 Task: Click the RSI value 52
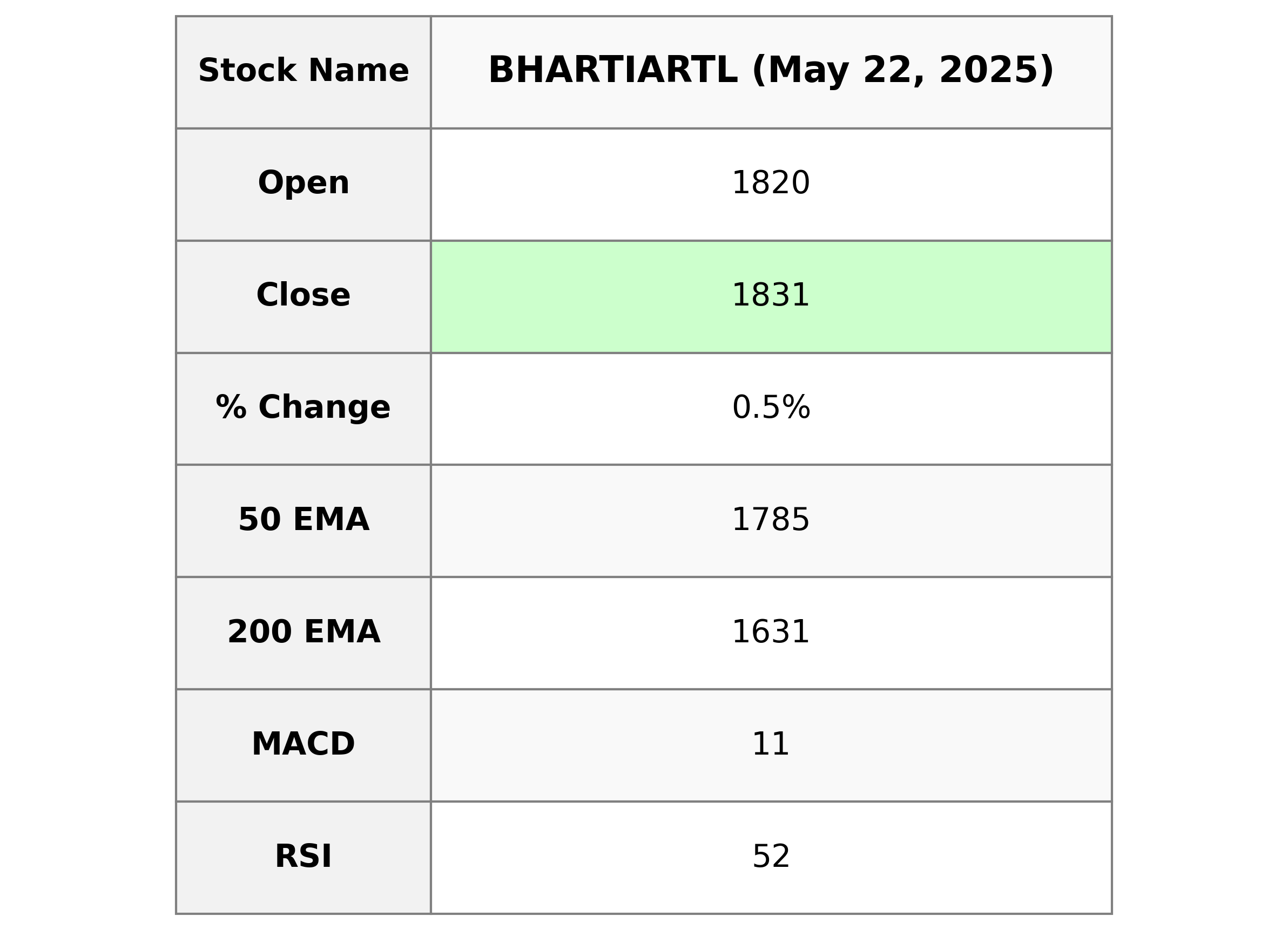click(771, 857)
